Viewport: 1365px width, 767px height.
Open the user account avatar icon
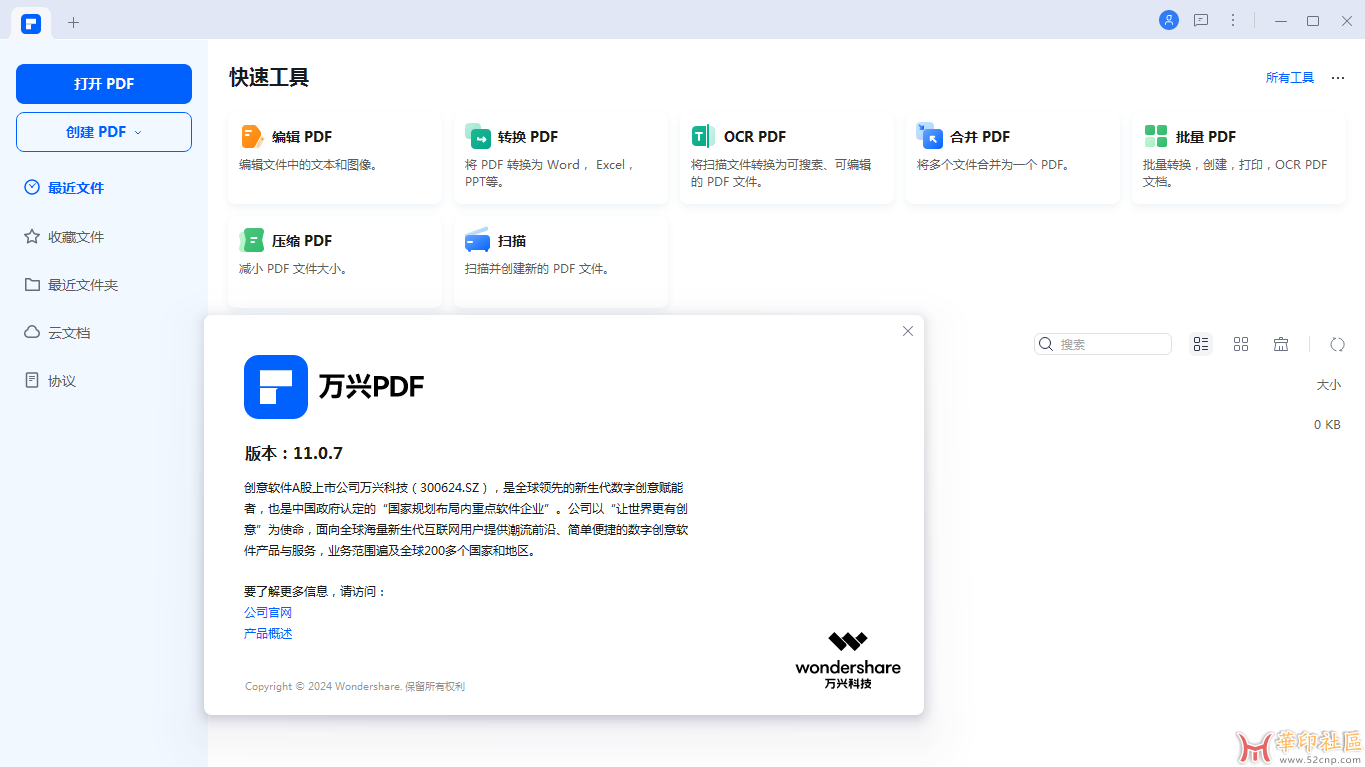point(1169,20)
